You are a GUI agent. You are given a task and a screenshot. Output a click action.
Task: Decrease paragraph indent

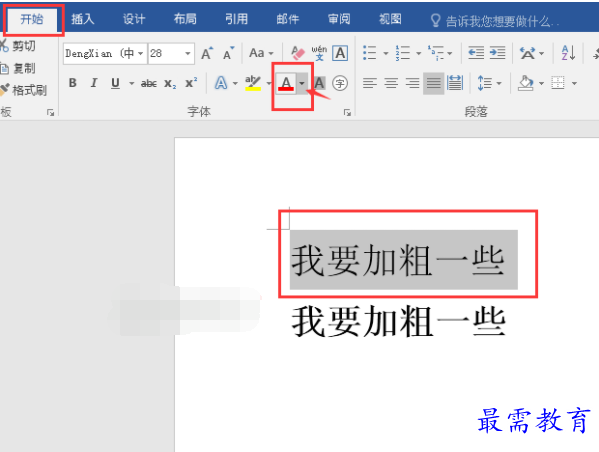coord(476,53)
